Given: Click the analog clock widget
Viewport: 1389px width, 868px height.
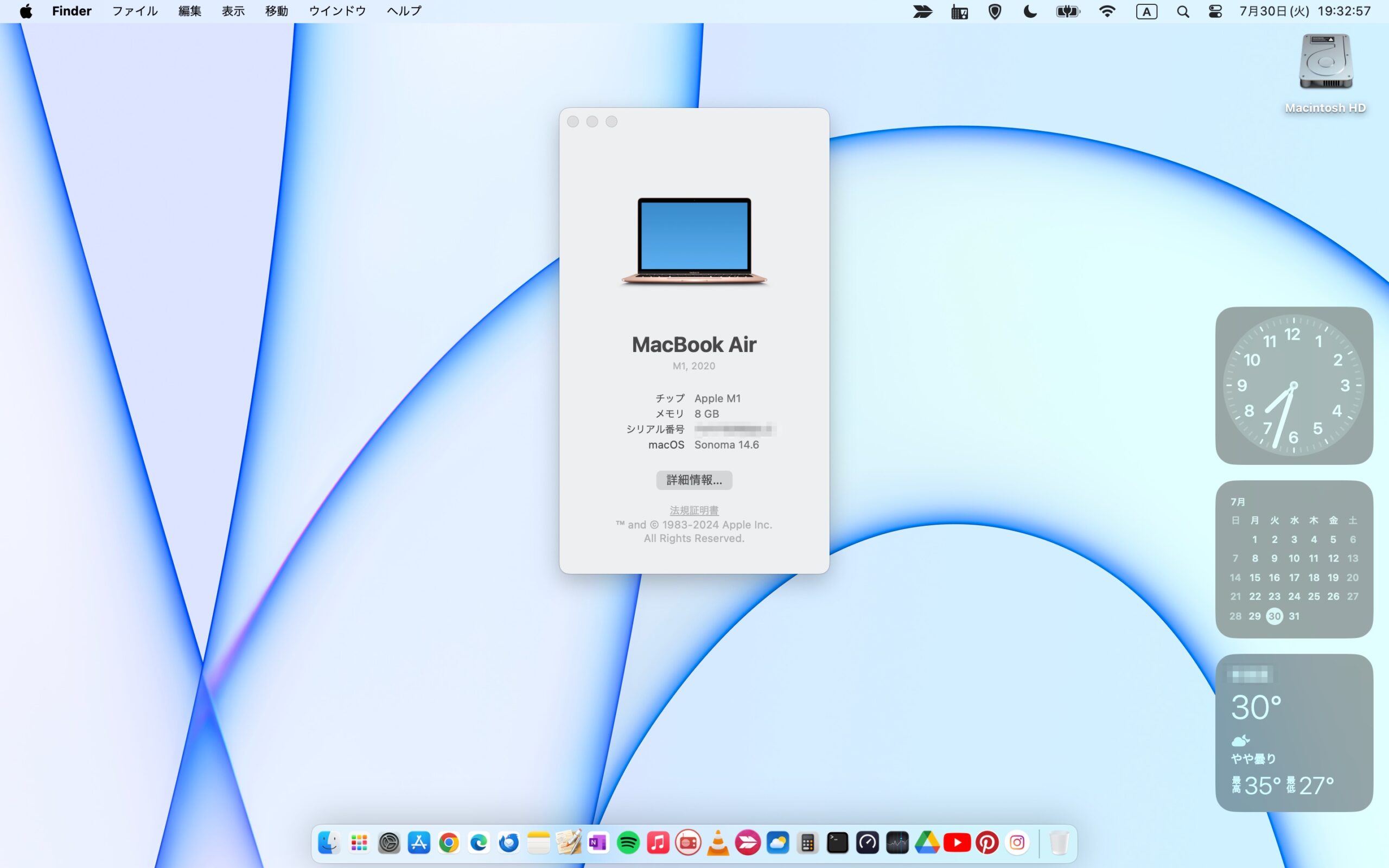Looking at the screenshot, I should point(1294,385).
